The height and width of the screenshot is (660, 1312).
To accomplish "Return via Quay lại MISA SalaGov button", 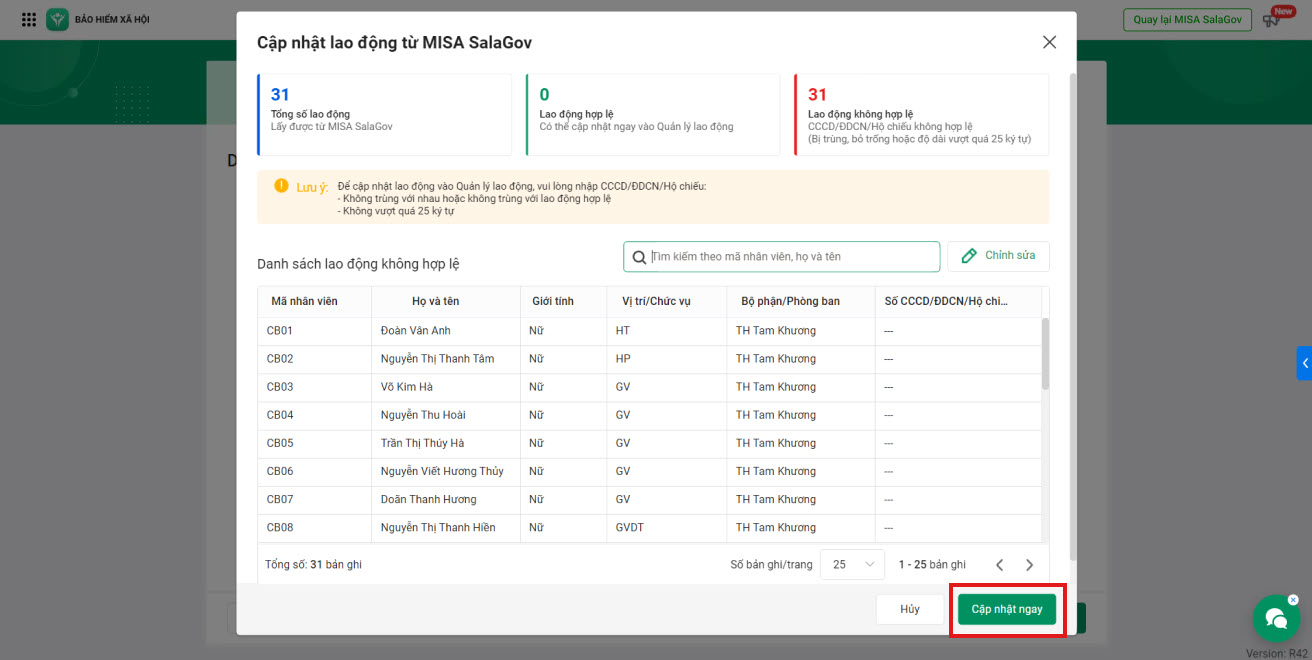I will [x=1187, y=20].
